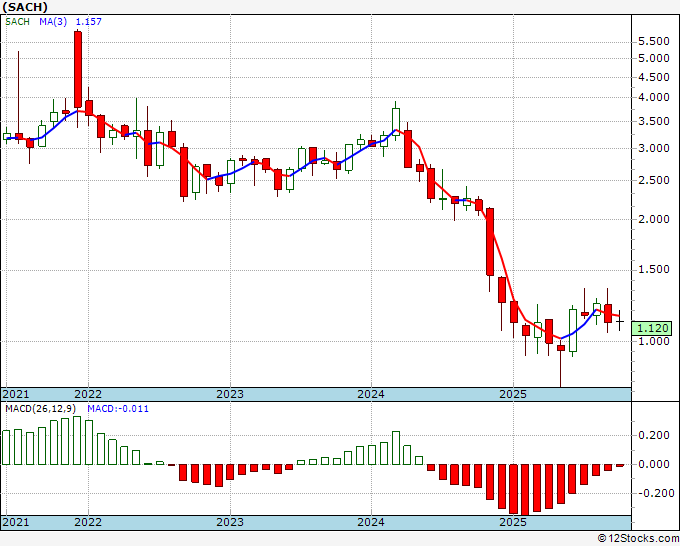The image size is (680, 546).
Task: Click the 0.000 MACD axis label
Action: pos(654,464)
